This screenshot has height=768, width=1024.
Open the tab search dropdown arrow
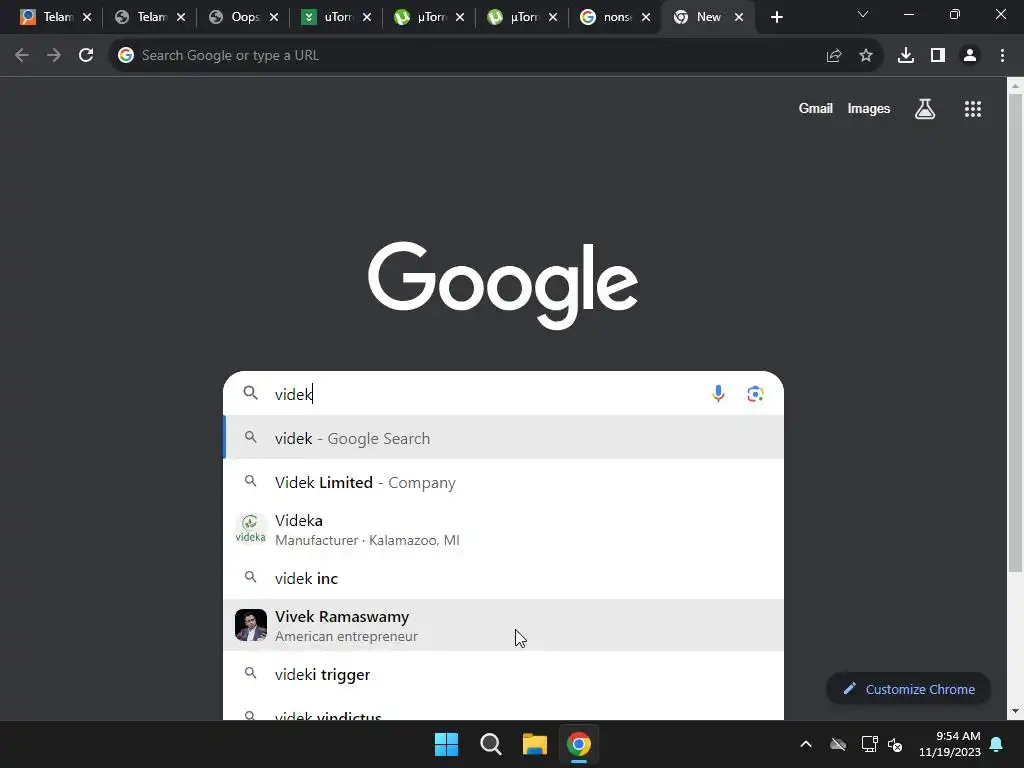point(863,14)
